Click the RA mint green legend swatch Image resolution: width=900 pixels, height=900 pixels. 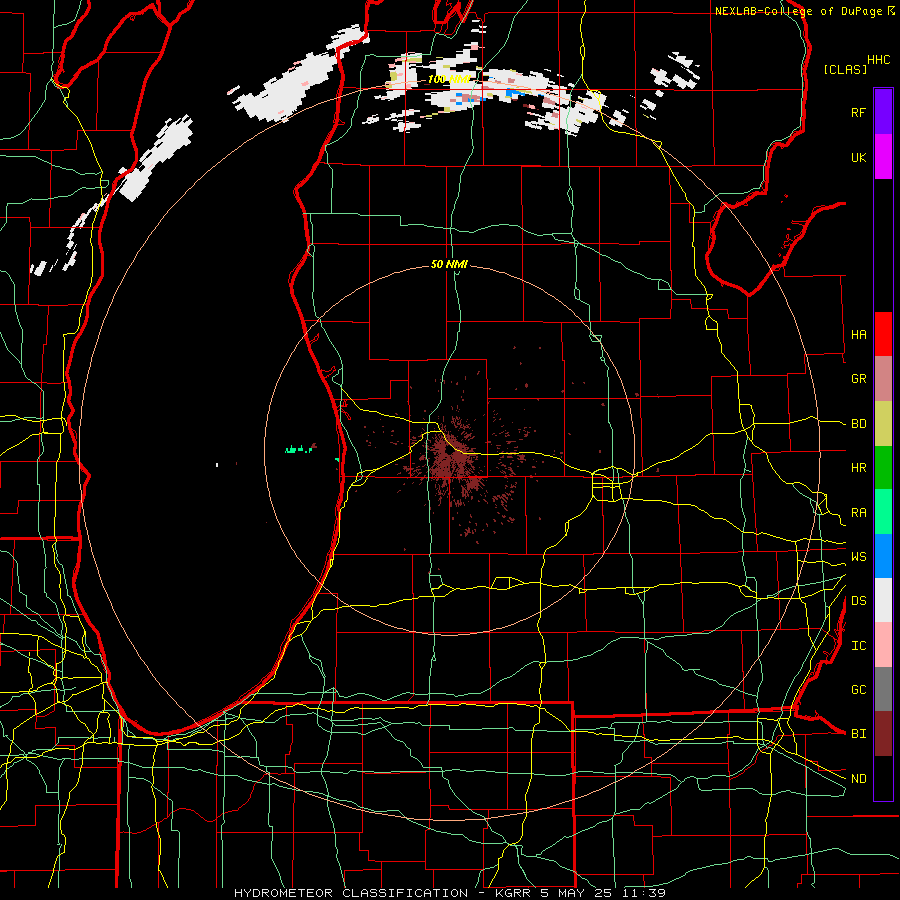tap(883, 512)
